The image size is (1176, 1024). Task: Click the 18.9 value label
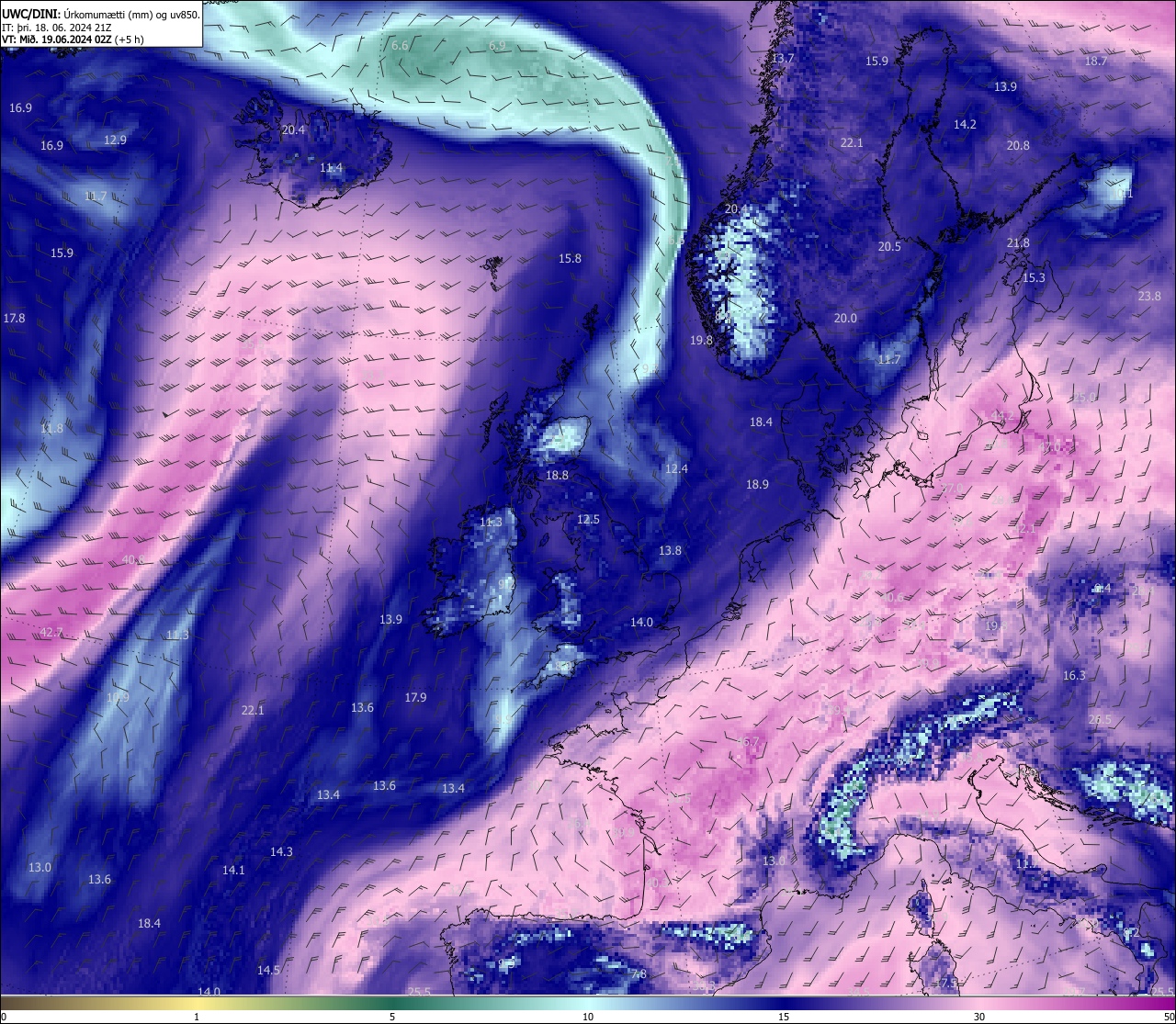click(x=757, y=485)
